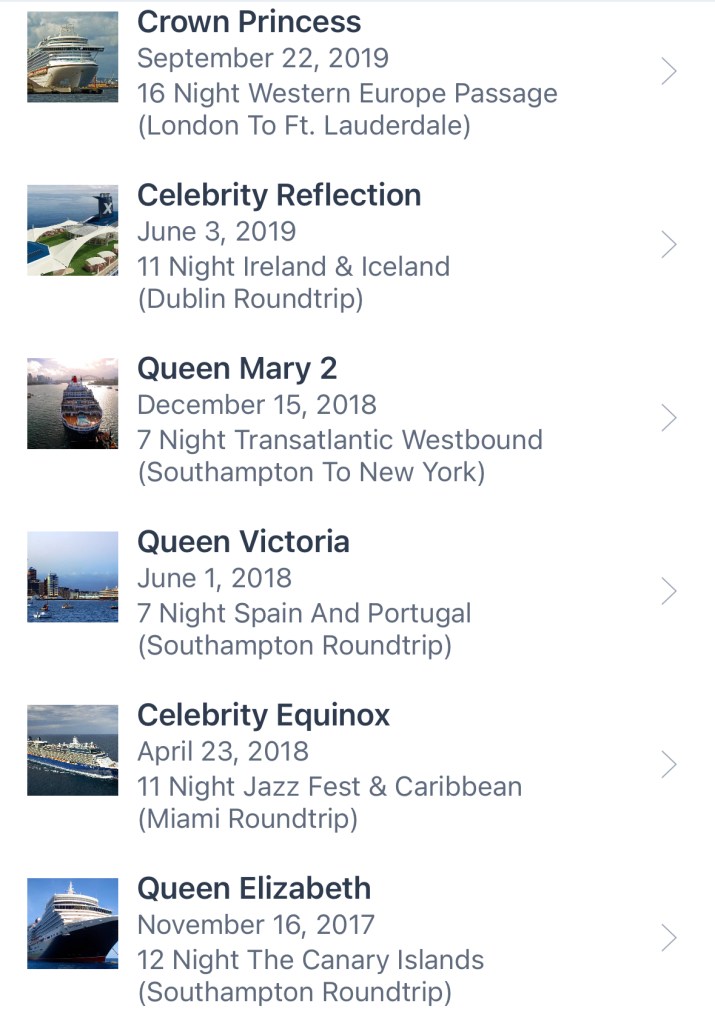Select the Celebrity Reflection cruise title
The height and width of the screenshot is (1023, 715).
coord(279,195)
